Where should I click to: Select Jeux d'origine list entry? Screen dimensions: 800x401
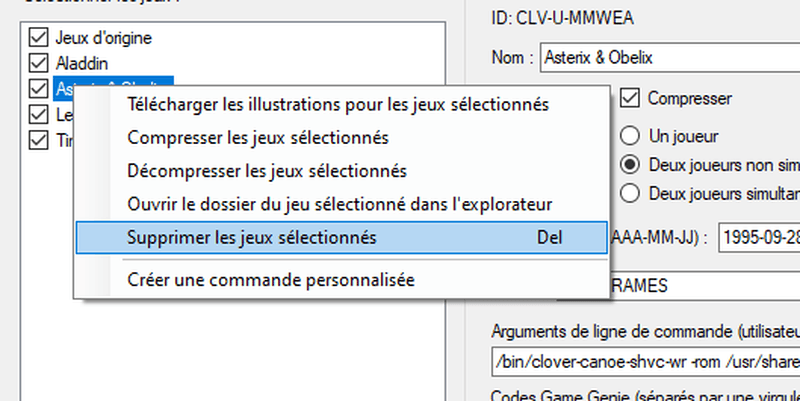click(104, 38)
